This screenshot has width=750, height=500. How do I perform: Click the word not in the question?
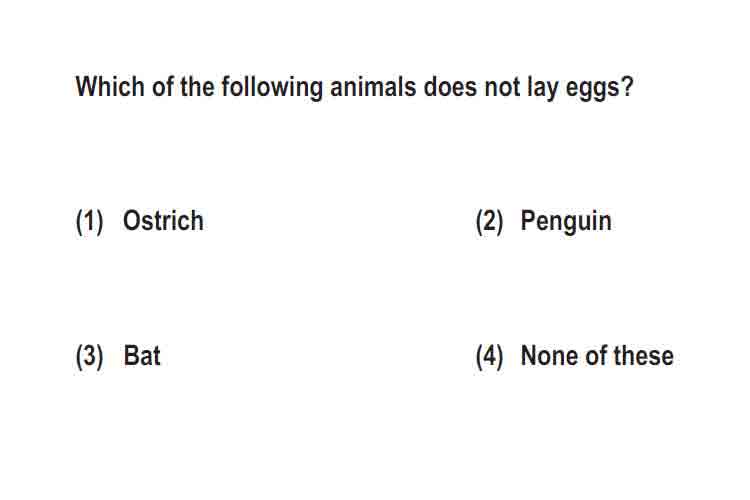click(x=502, y=88)
